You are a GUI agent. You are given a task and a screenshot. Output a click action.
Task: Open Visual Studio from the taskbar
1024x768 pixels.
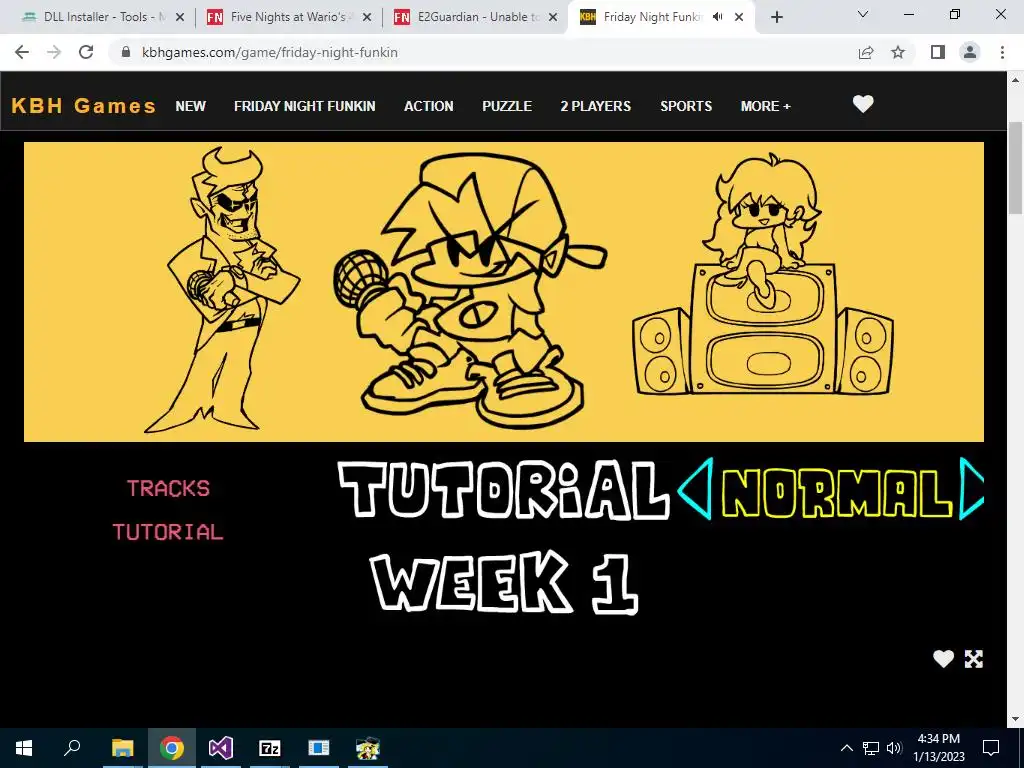tap(221, 748)
